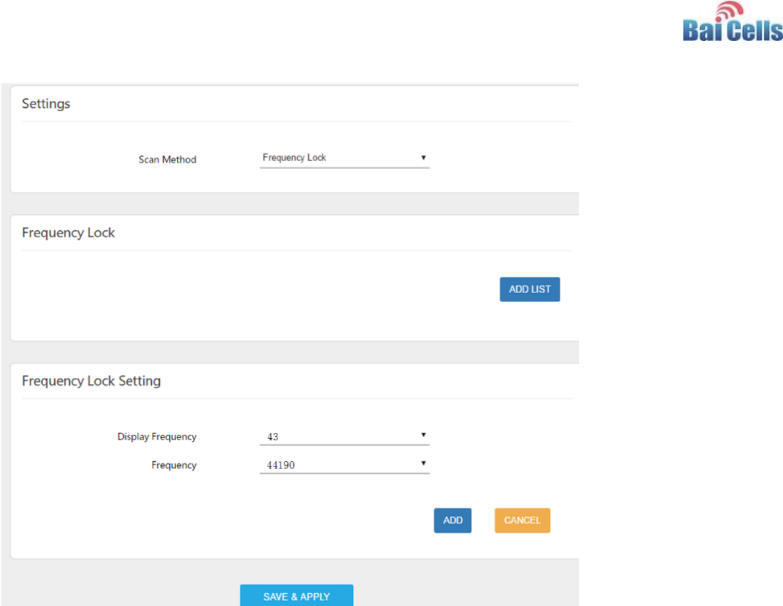This screenshot has height=606, width=783.
Task: Click the SAVE & APPLY button
Action: 297,596
